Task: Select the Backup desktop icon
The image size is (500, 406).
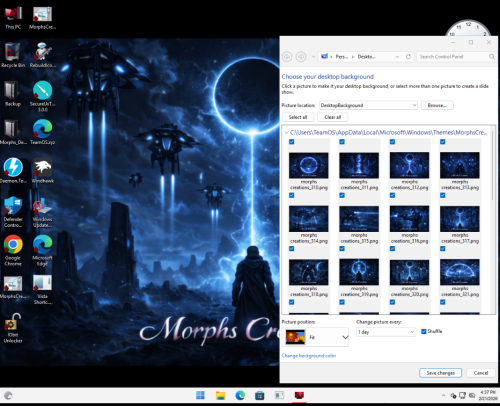Action: [13, 94]
